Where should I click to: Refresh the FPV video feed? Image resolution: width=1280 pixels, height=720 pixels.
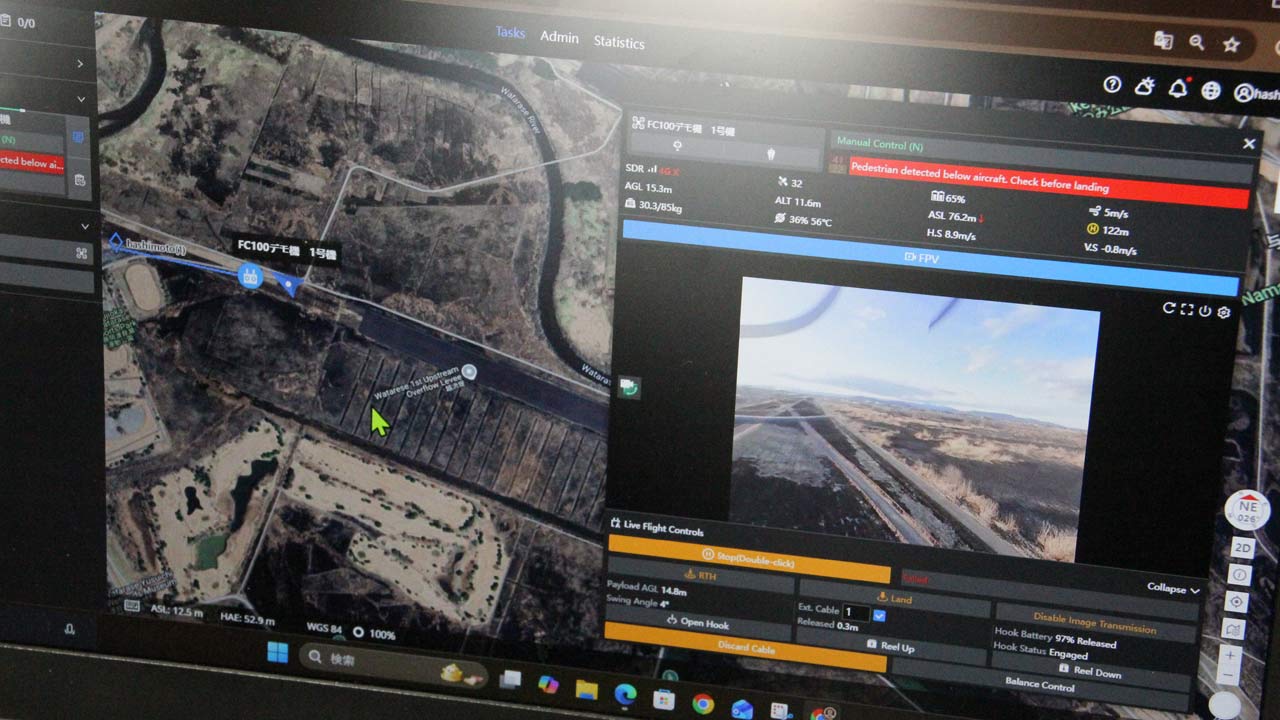pyautogui.click(x=1168, y=308)
